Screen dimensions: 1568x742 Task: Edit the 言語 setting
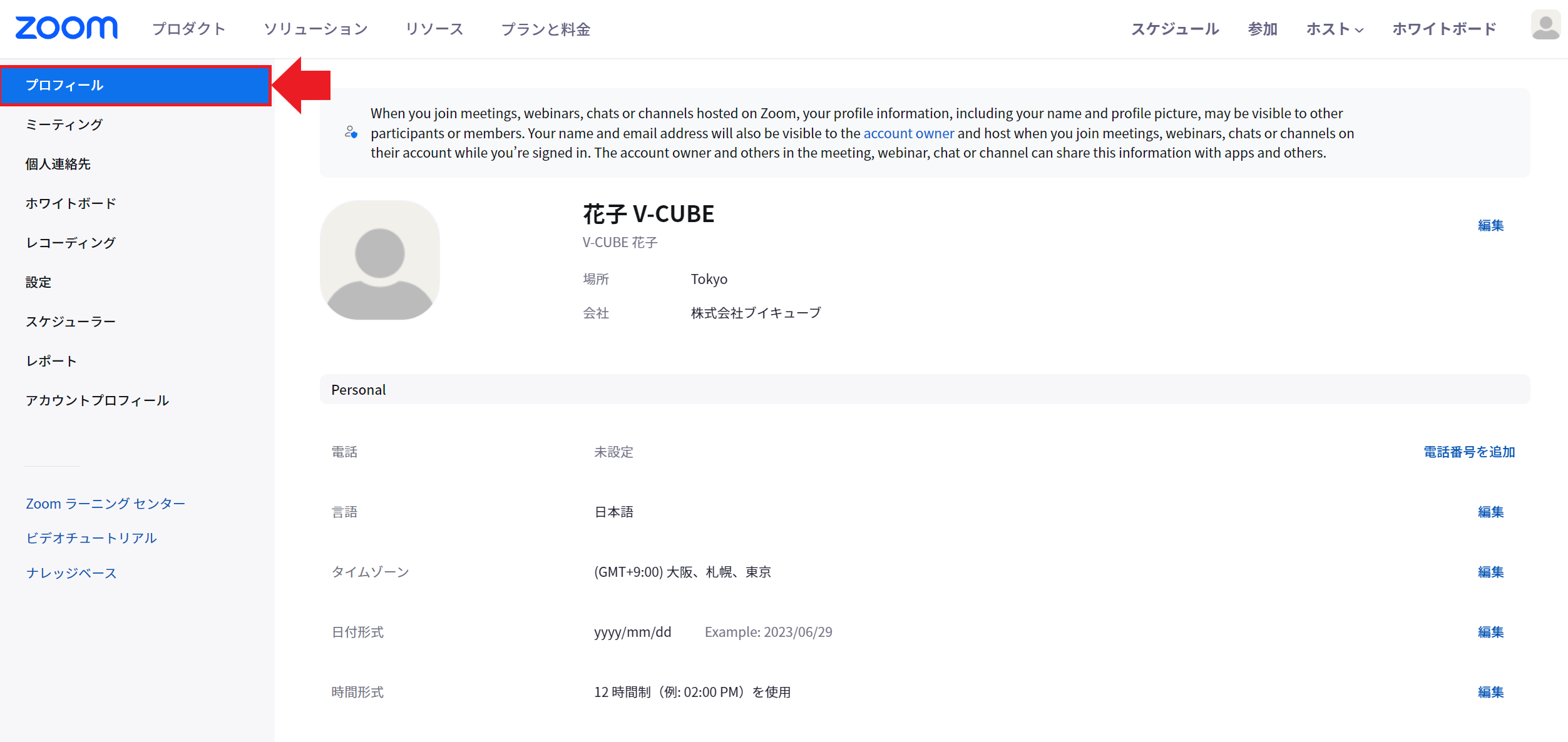[x=1490, y=512]
